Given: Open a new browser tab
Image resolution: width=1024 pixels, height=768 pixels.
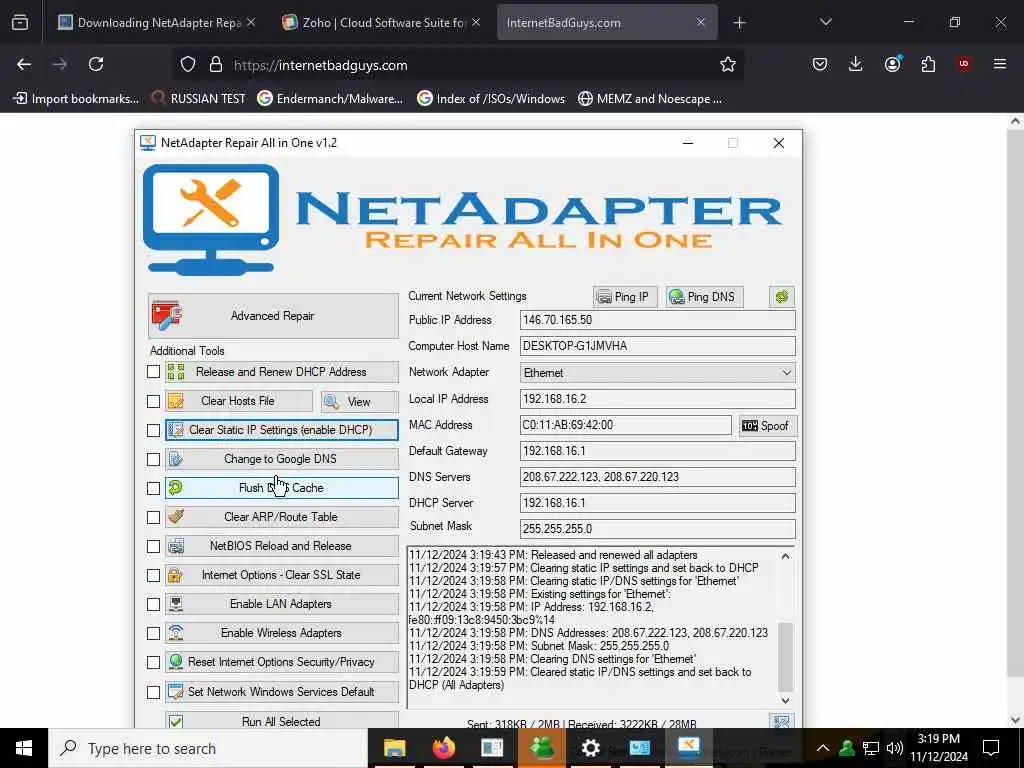Looking at the screenshot, I should pos(739,23).
